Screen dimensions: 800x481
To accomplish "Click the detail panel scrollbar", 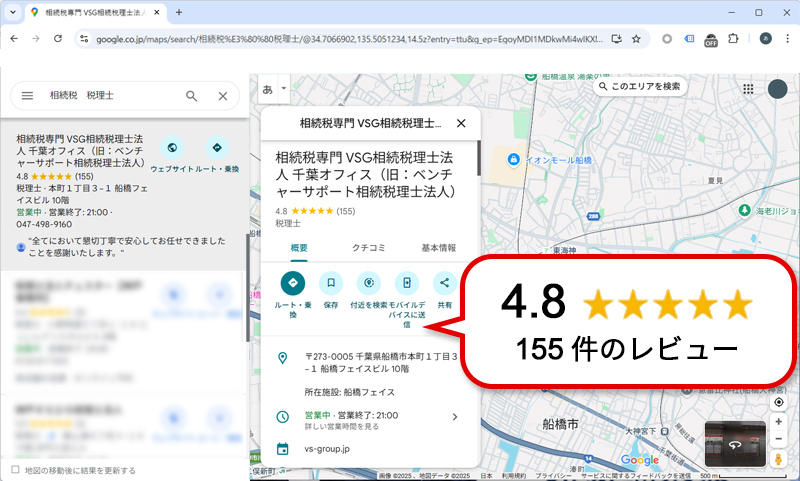I will pyautogui.click(x=479, y=158).
